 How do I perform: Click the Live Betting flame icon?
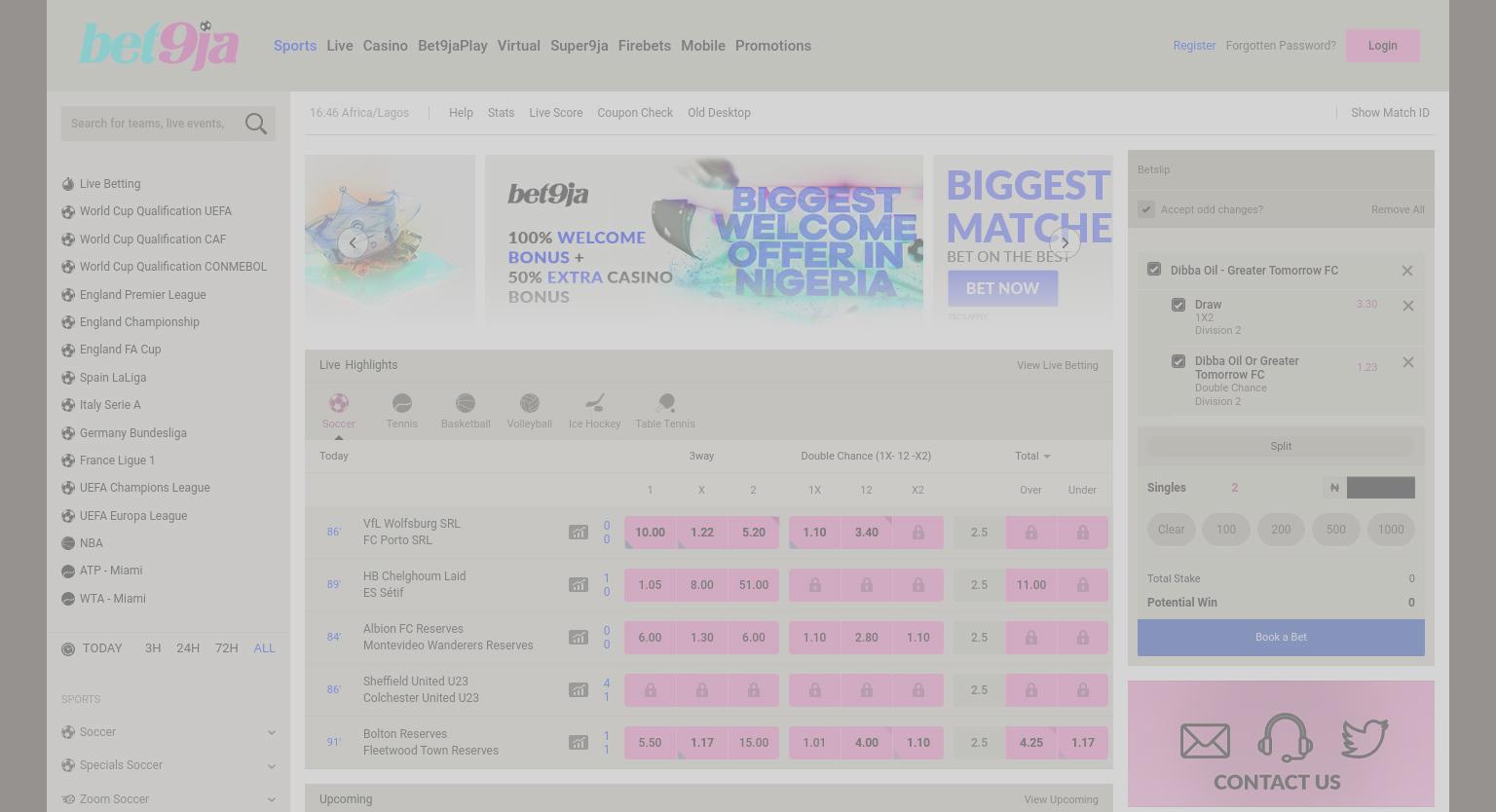68,184
